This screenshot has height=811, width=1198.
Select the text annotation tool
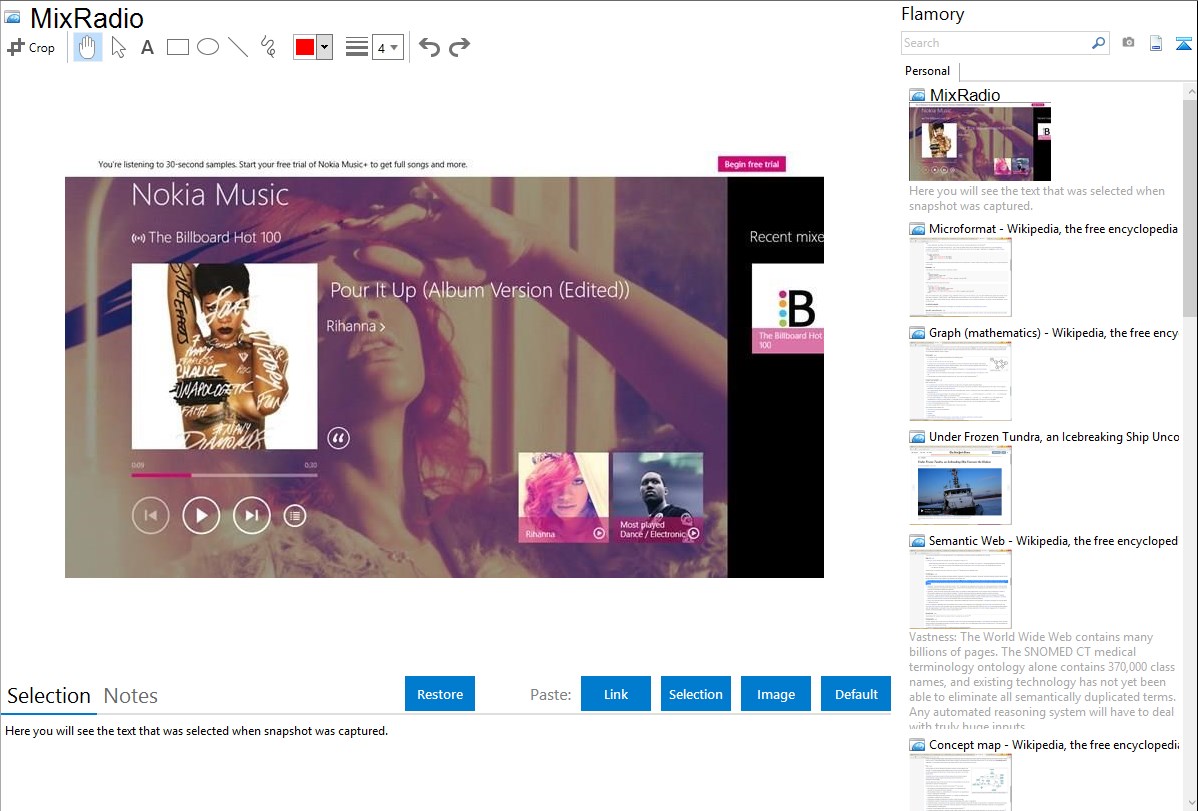147,47
